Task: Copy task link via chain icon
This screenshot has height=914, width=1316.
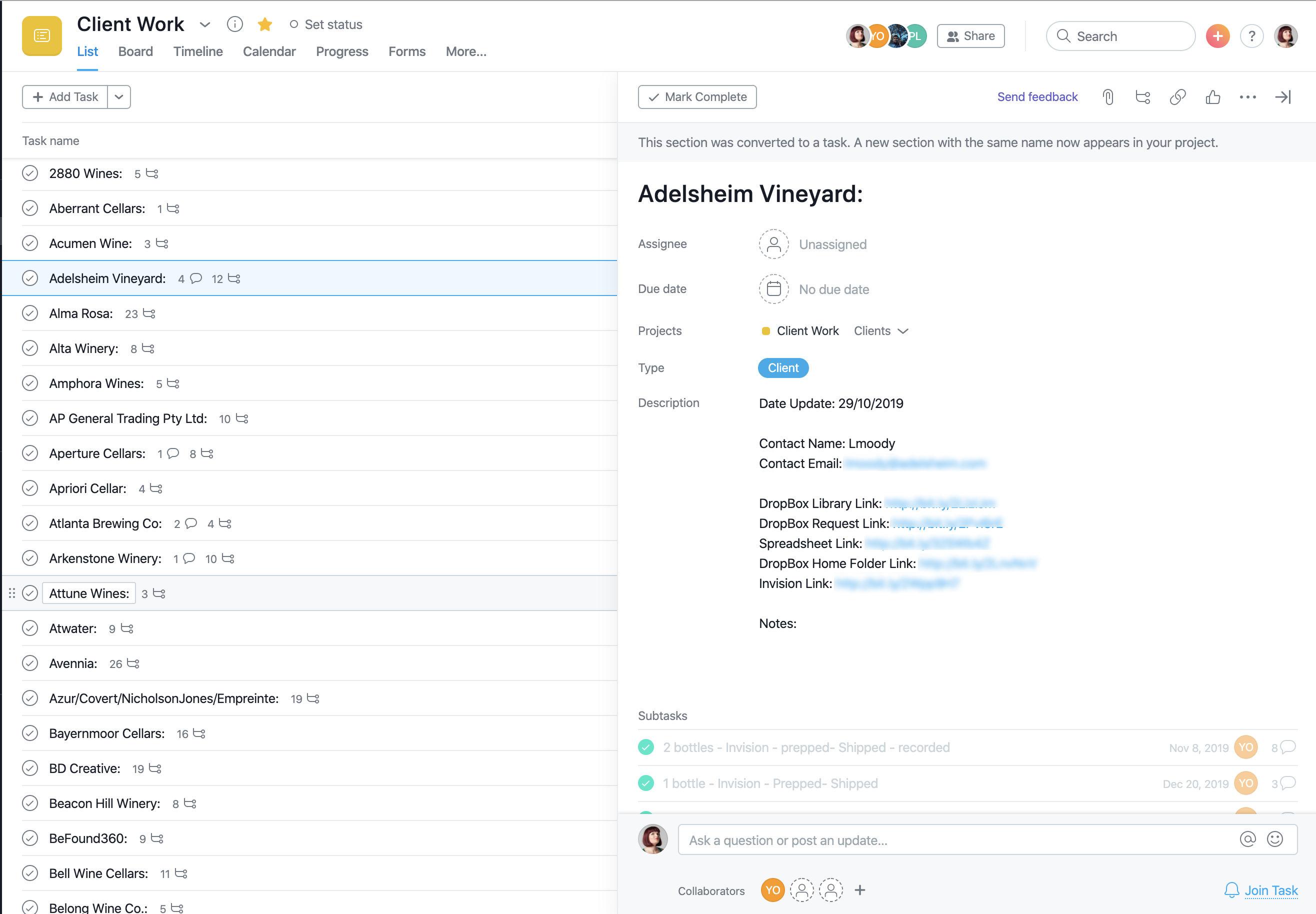Action: click(x=1177, y=97)
